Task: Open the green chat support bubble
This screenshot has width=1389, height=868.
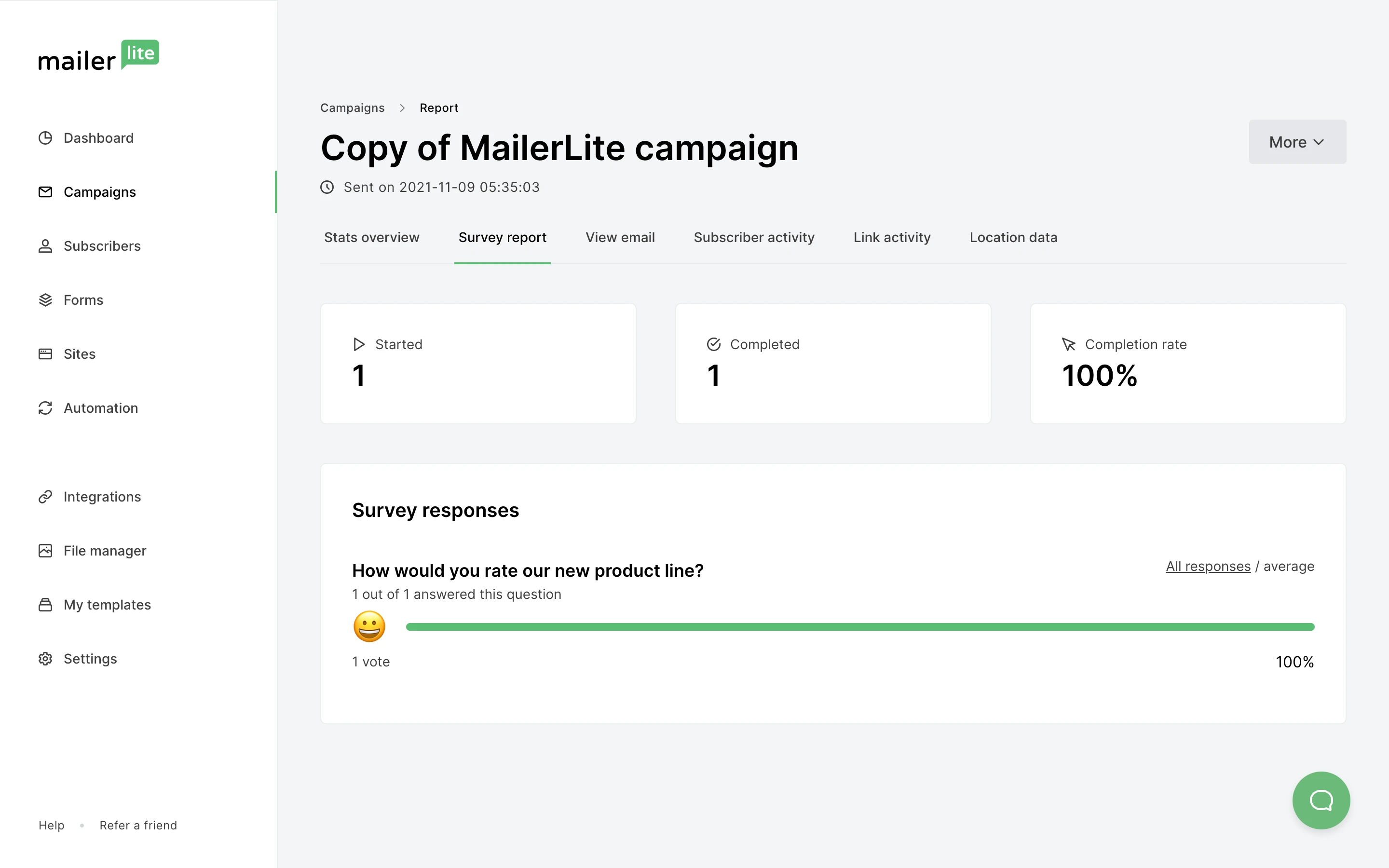Action: click(x=1321, y=800)
